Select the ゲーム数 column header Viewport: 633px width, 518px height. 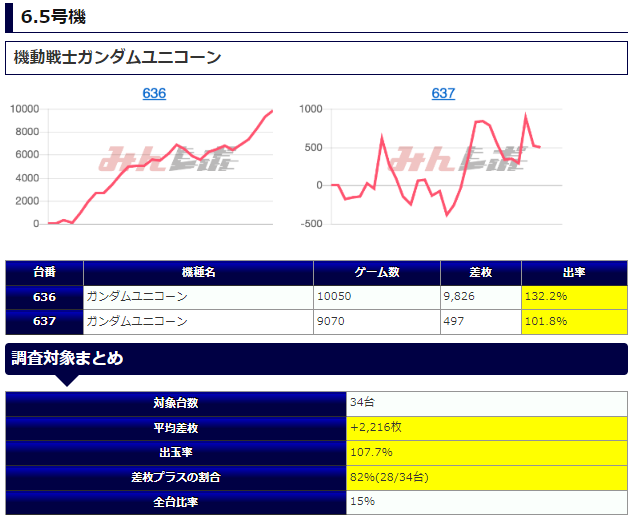pos(377,273)
